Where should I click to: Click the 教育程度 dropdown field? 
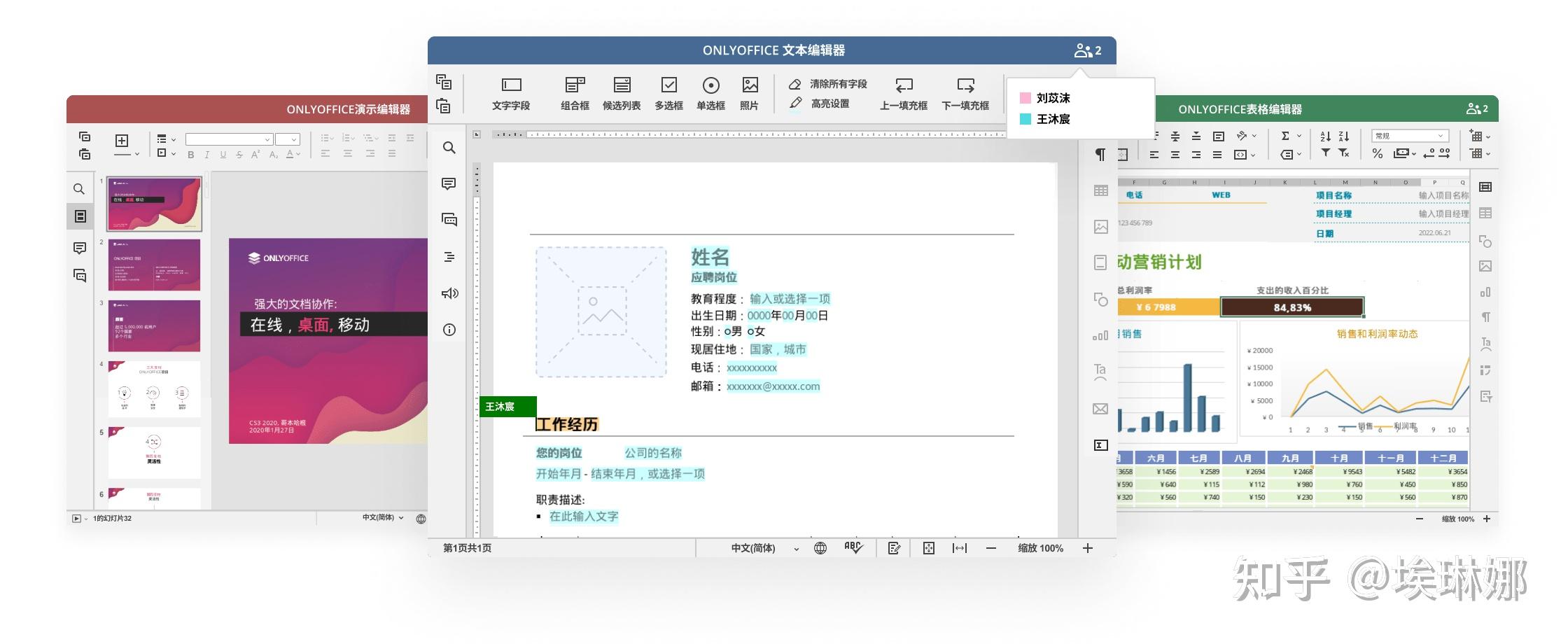pyautogui.click(x=790, y=299)
